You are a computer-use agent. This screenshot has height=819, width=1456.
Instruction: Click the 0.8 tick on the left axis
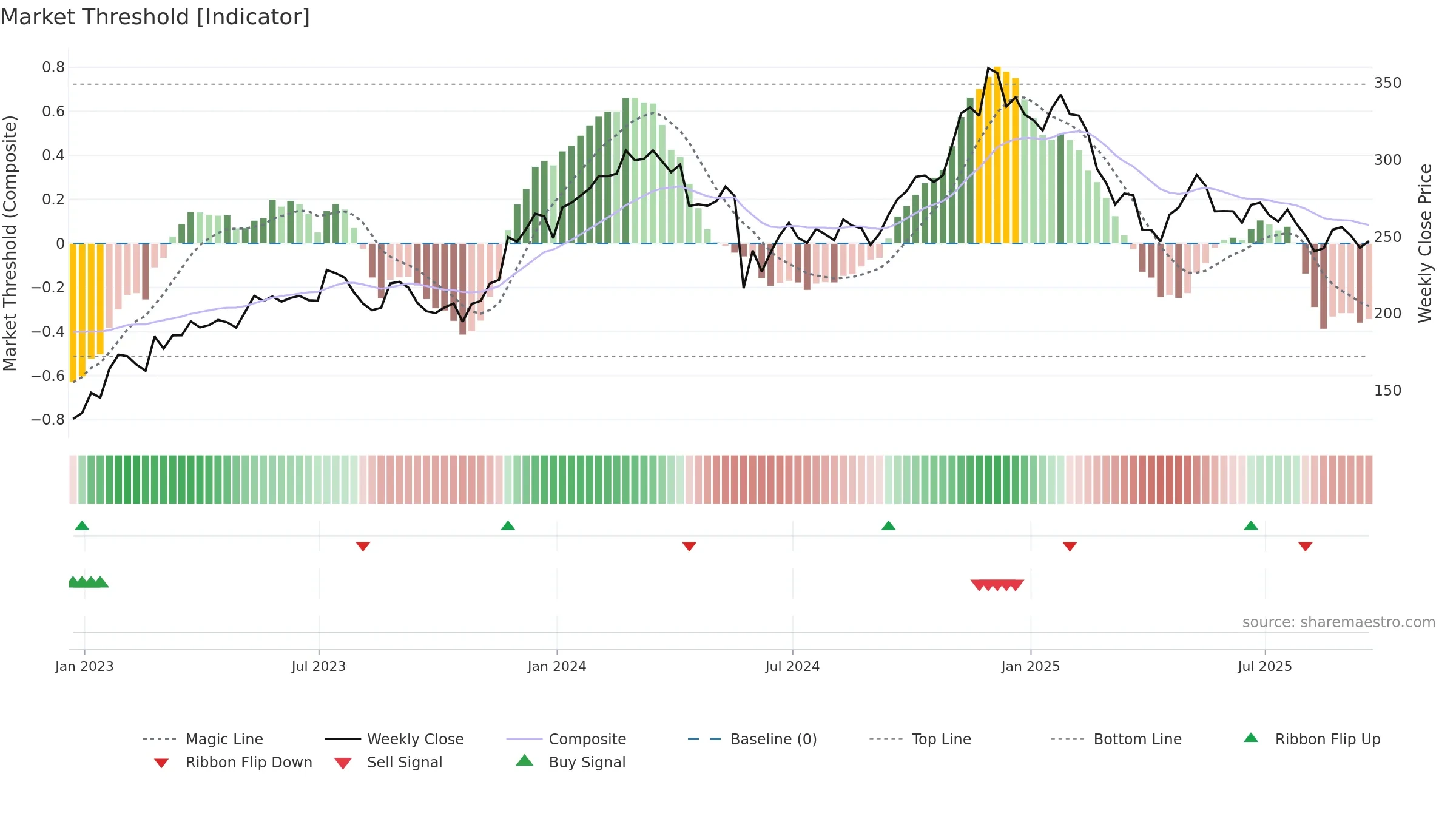tap(53, 67)
